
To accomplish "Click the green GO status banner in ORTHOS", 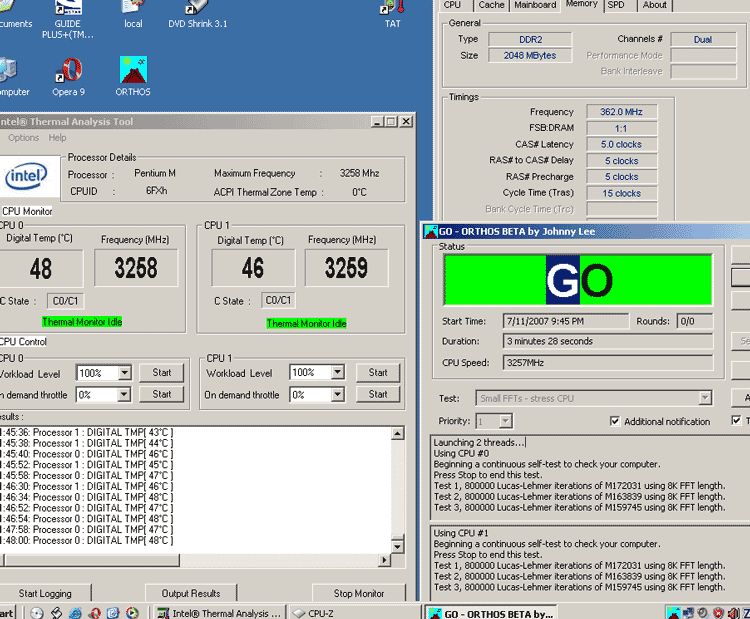I will pyautogui.click(x=578, y=280).
